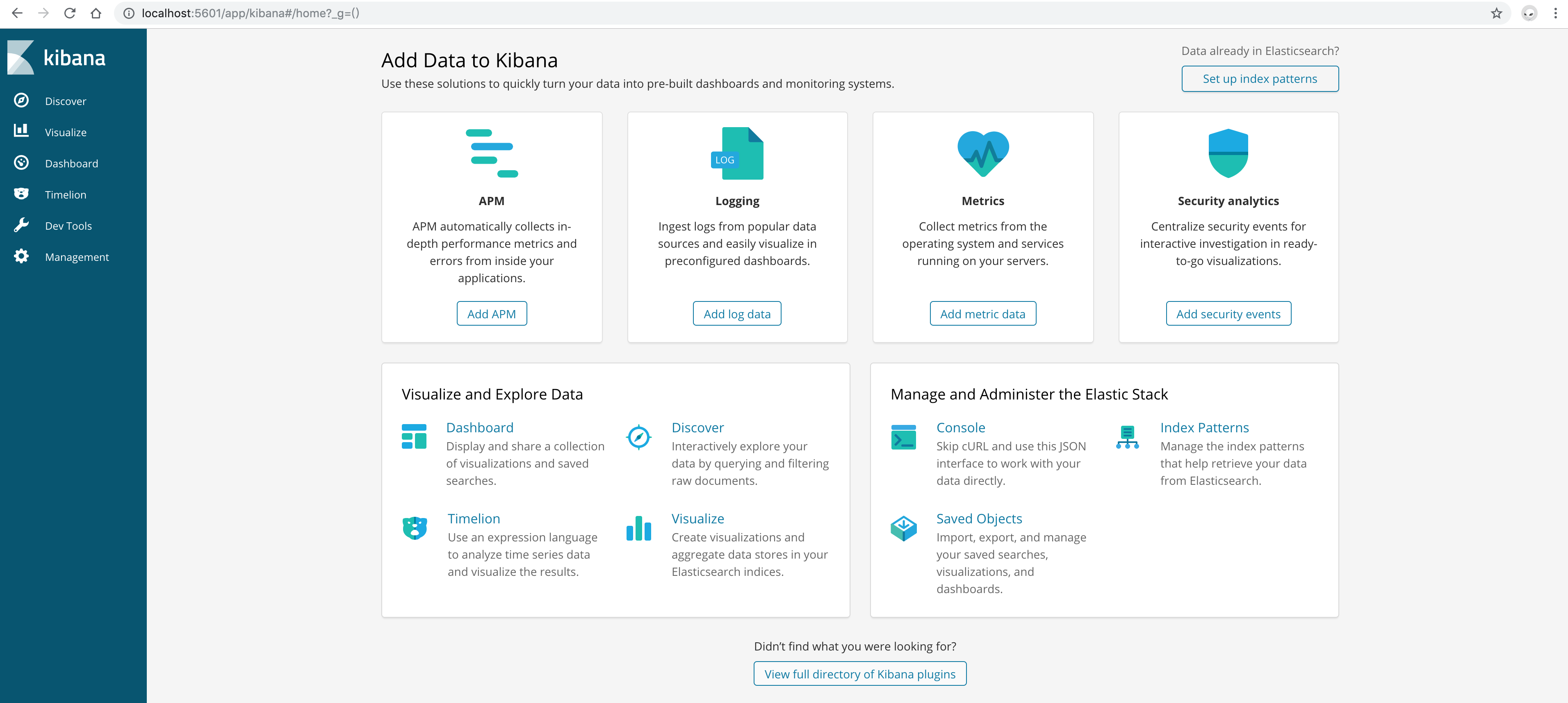Open Visualize bar chart sidebar icon

click(x=21, y=130)
